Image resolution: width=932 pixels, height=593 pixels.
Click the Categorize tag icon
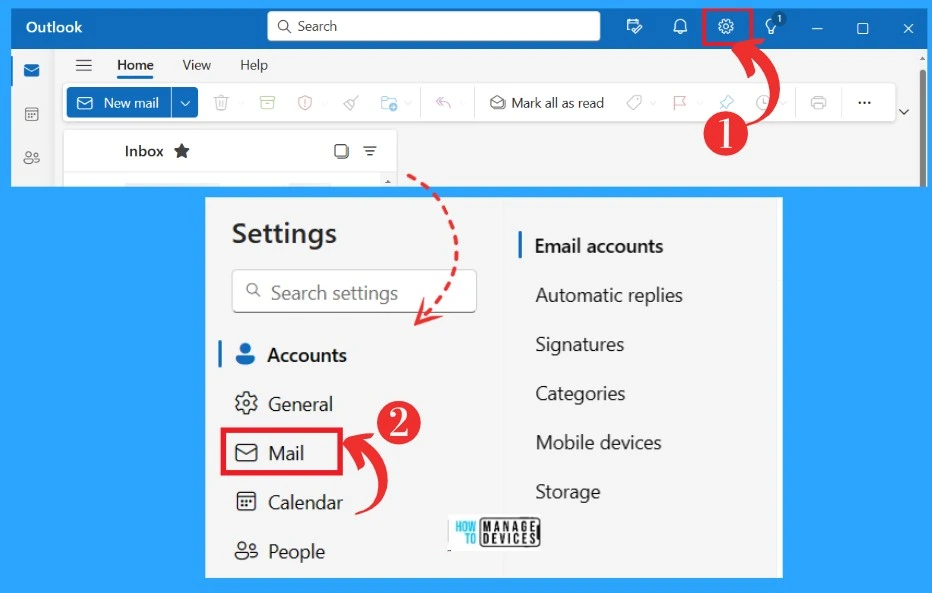(634, 103)
